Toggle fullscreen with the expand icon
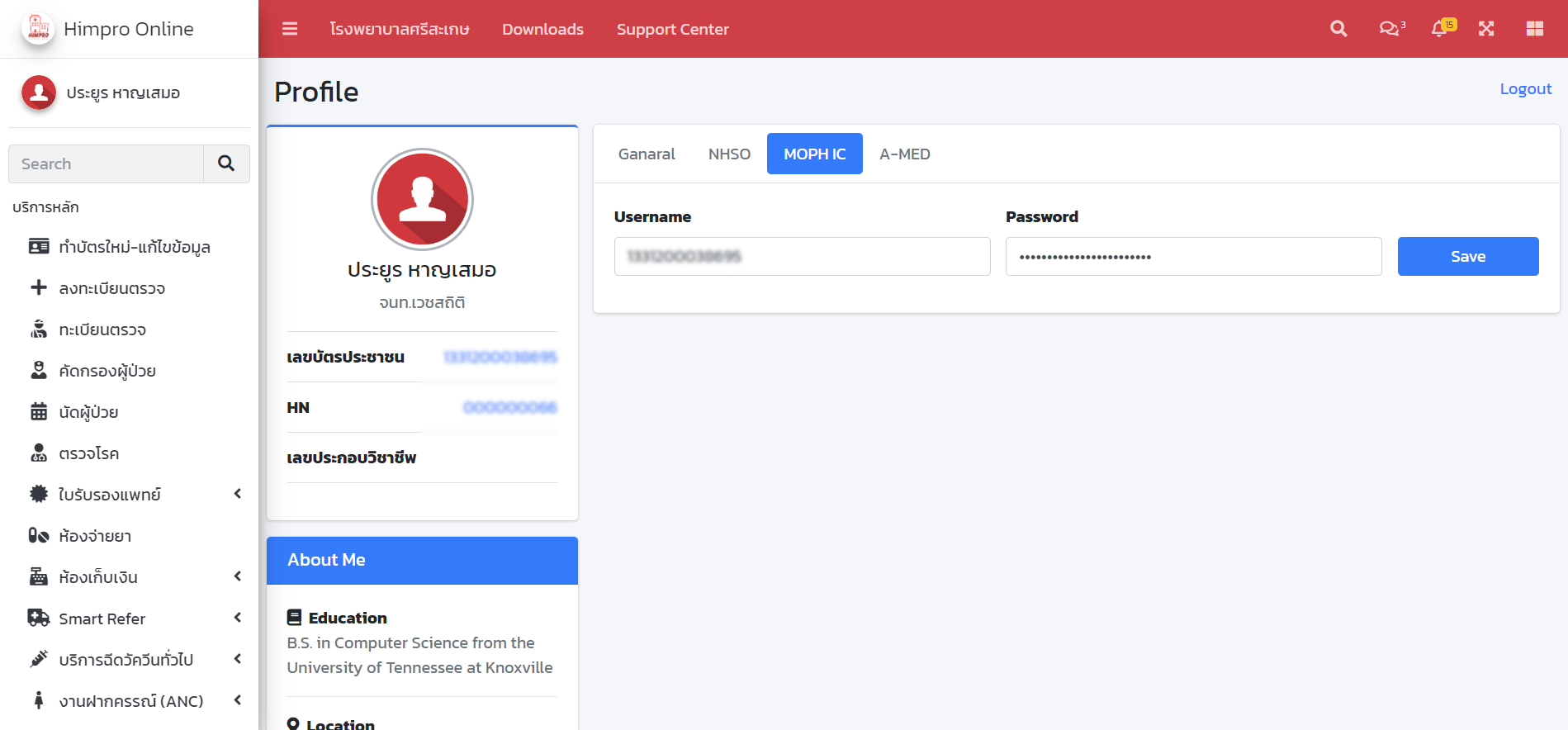Screen dimensions: 1568x730 [x=1486, y=29]
